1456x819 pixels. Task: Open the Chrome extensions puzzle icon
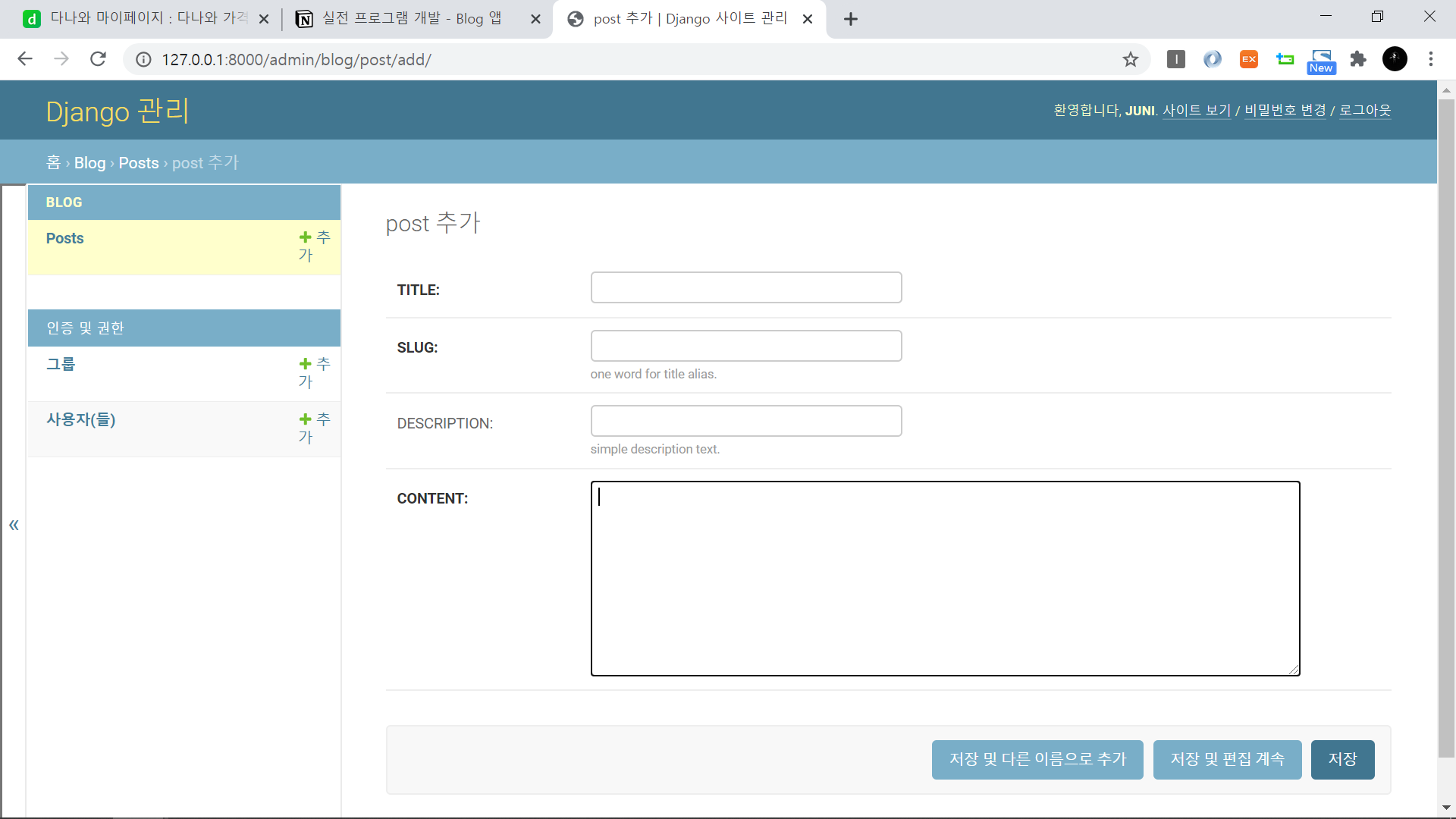[x=1358, y=59]
